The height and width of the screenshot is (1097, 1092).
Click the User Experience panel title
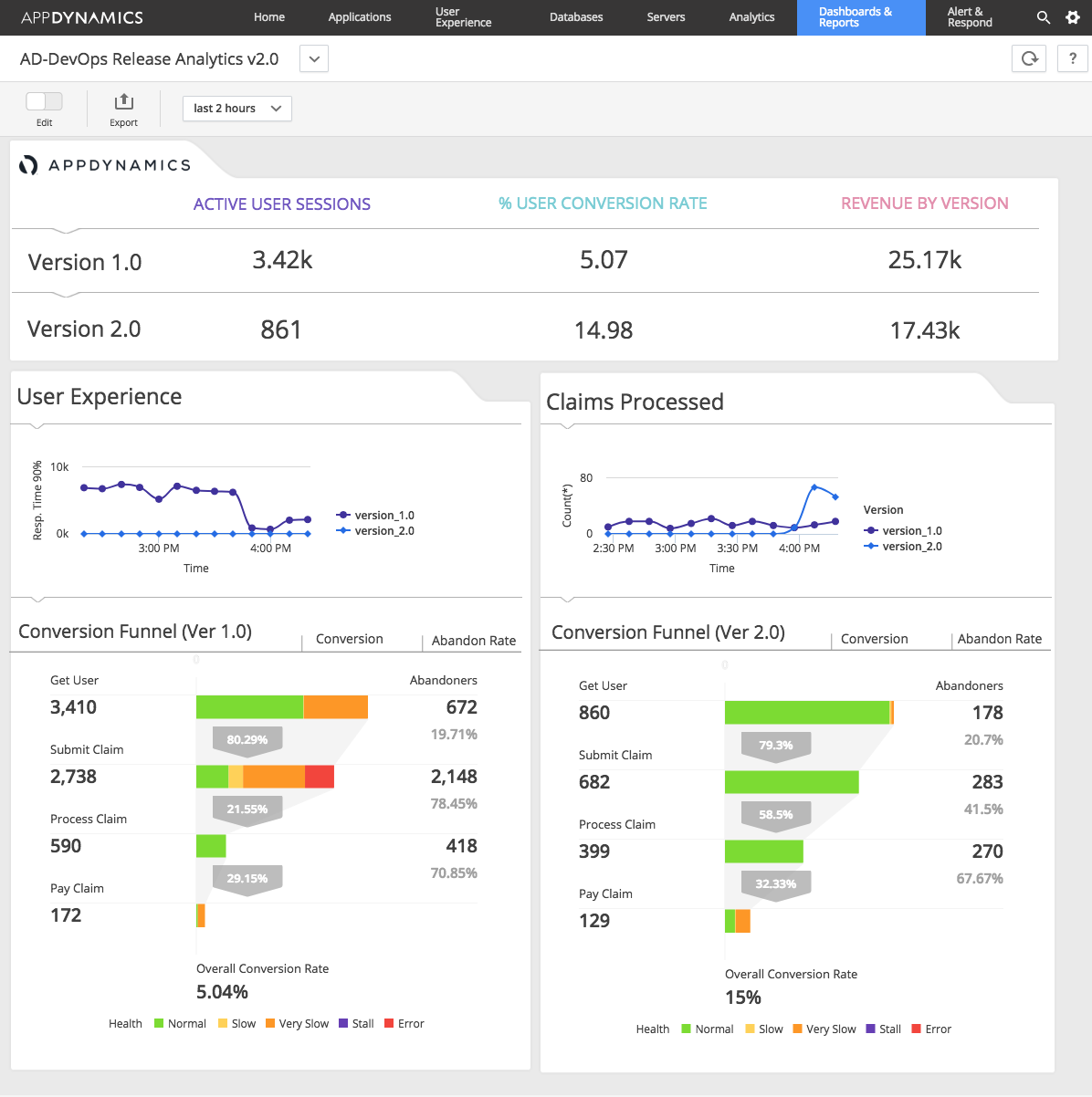coord(100,397)
